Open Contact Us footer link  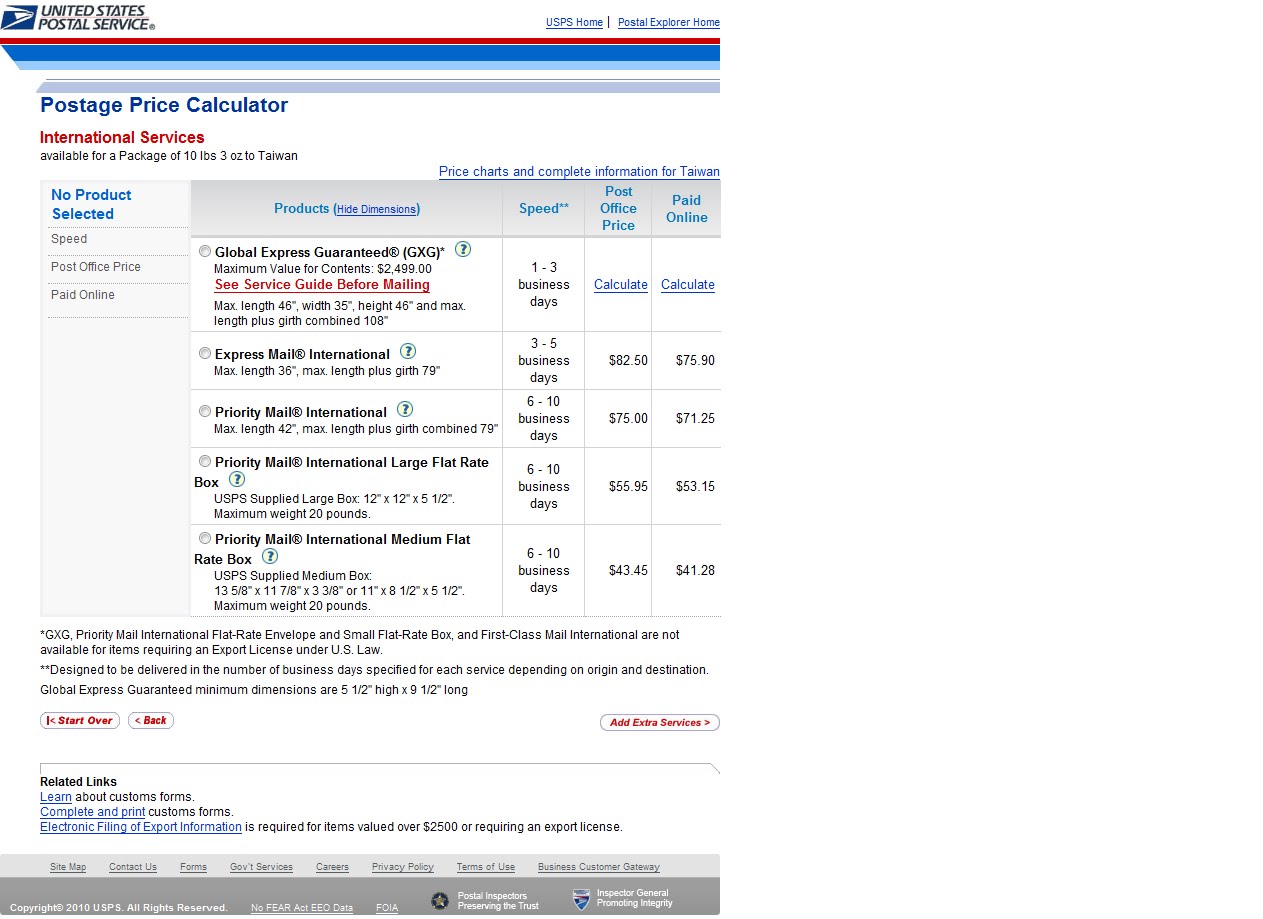pyautogui.click(x=133, y=867)
